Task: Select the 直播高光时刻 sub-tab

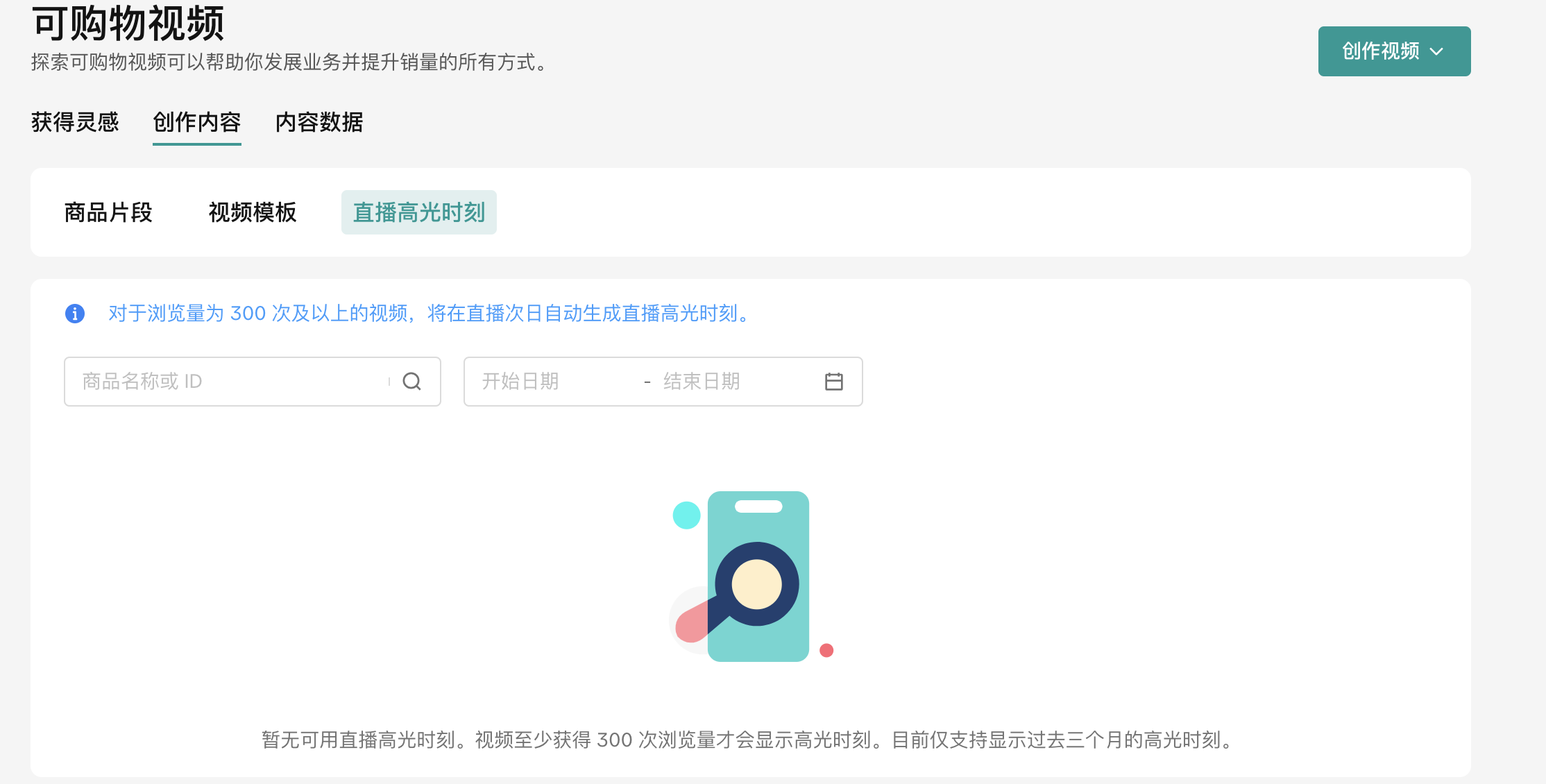Action: tap(419, 212)
